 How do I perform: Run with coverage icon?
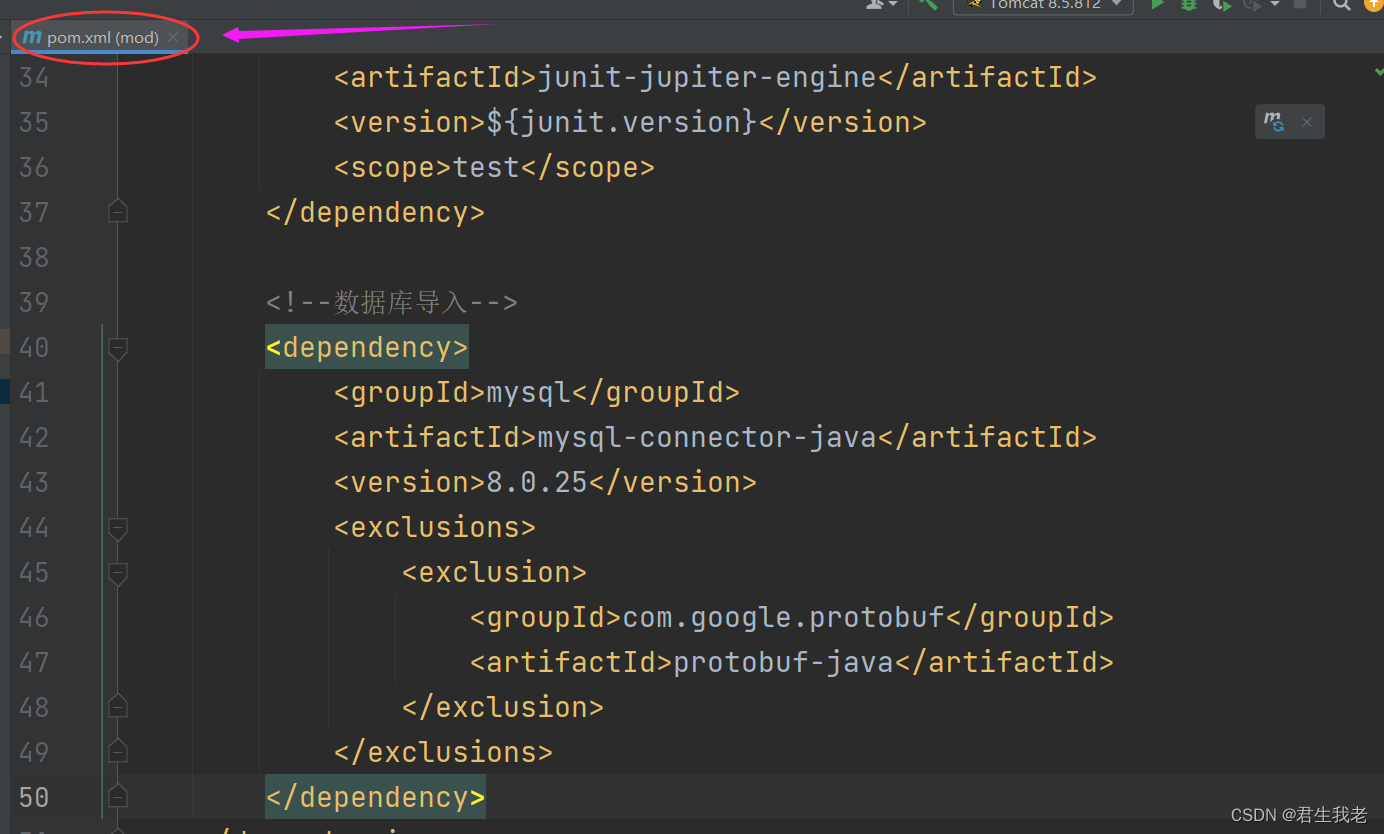(1221, 4)
